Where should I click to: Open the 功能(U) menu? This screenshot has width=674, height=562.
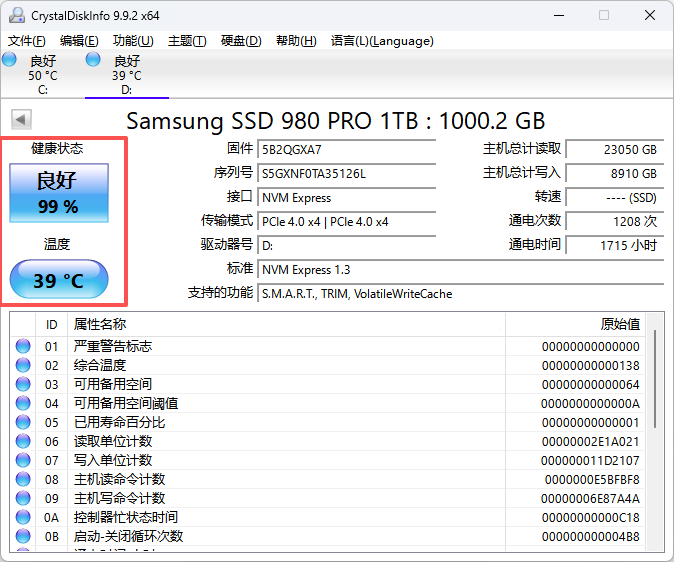[133, 41]
